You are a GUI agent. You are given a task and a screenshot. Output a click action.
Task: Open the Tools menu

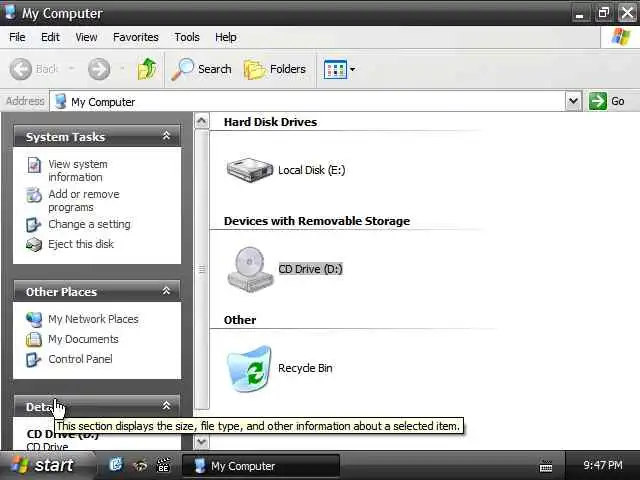187,37
